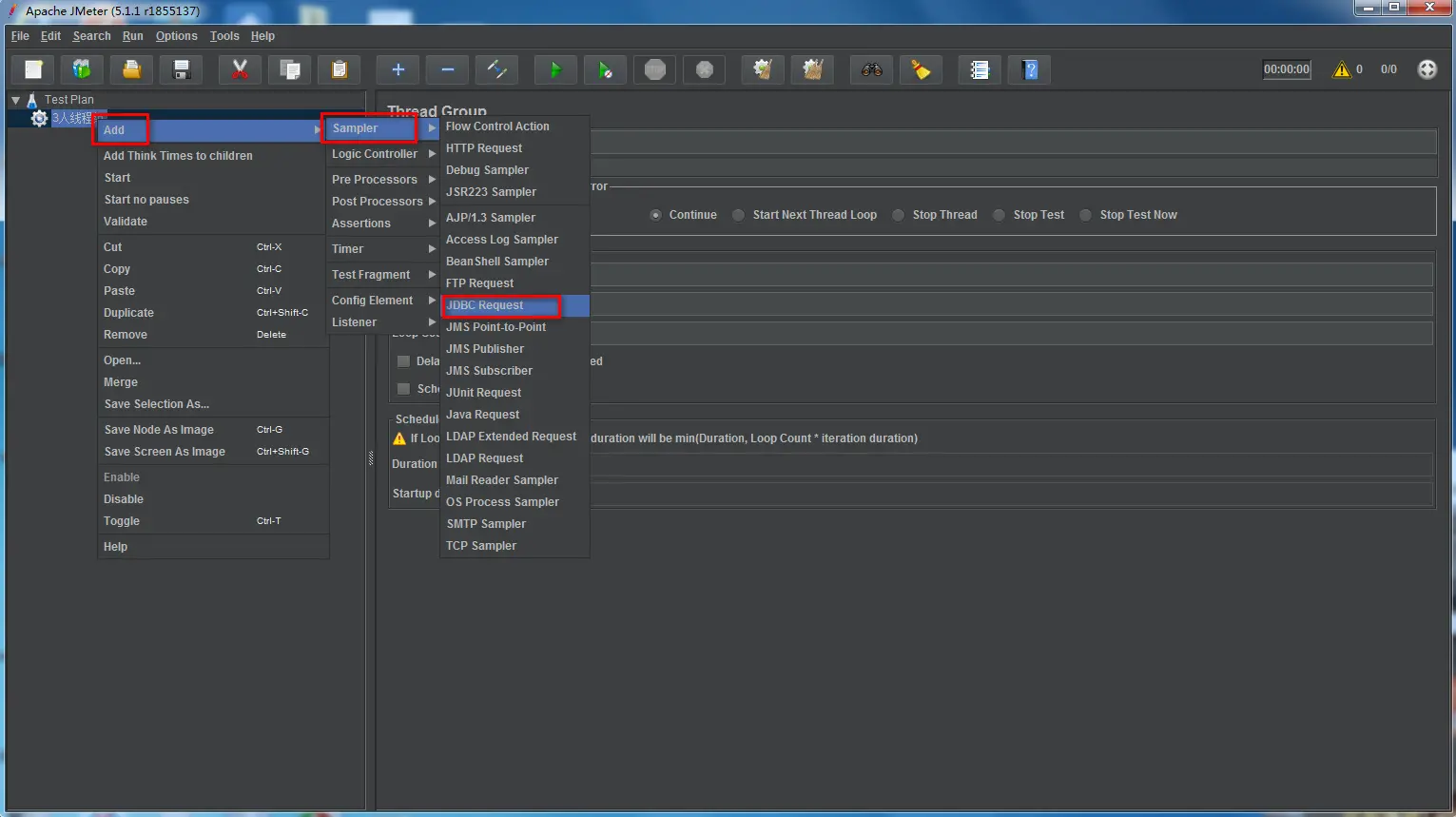The image size is (1456, 817).
Task: Select Save Selection As... entry
Action: (x=213, y=404)
